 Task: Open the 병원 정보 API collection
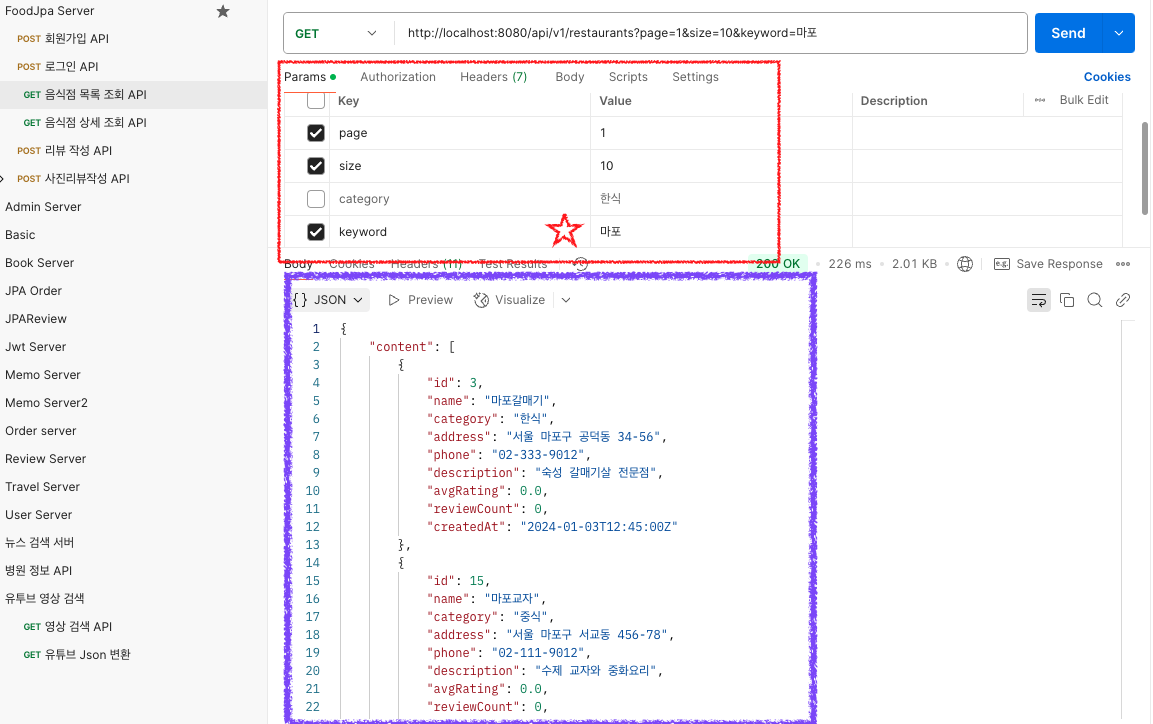point(39,570)
